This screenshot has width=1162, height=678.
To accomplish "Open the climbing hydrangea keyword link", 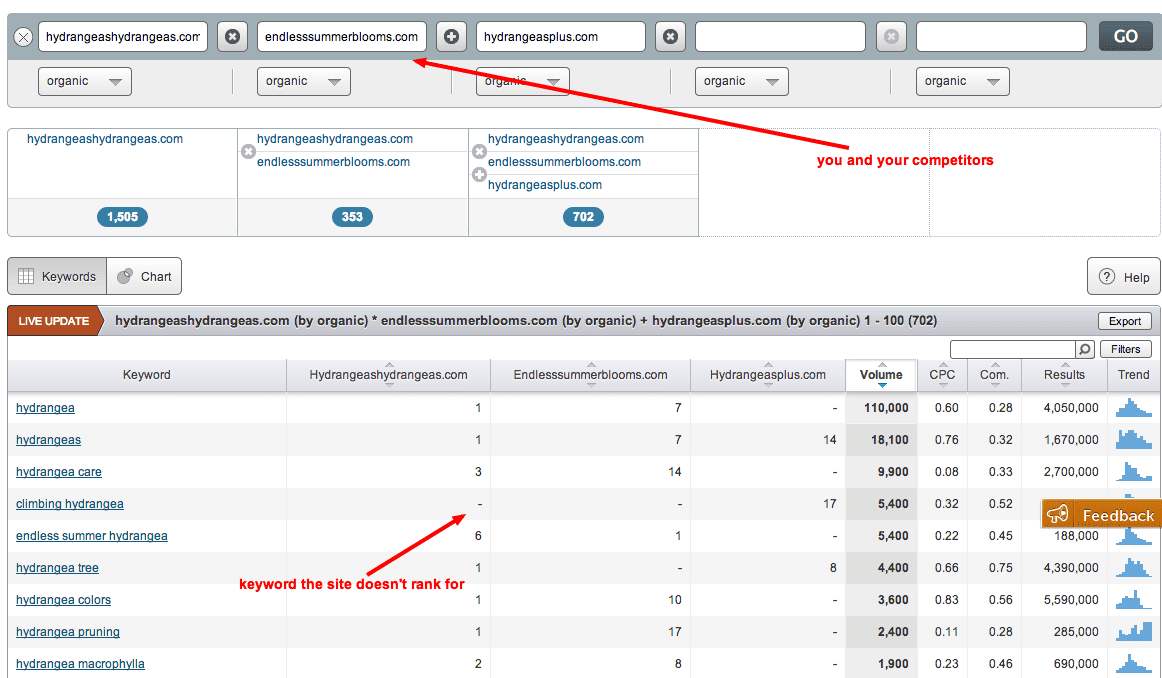I will tap(70, 504).
